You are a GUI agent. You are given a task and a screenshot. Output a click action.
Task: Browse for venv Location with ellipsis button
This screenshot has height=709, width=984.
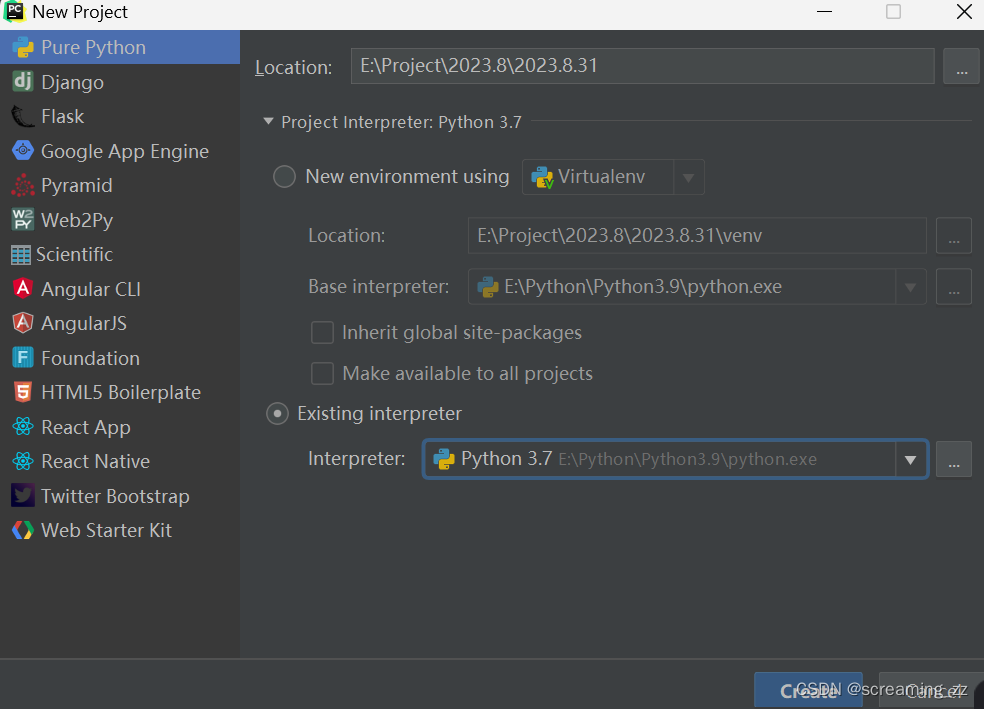coord(954,235)
